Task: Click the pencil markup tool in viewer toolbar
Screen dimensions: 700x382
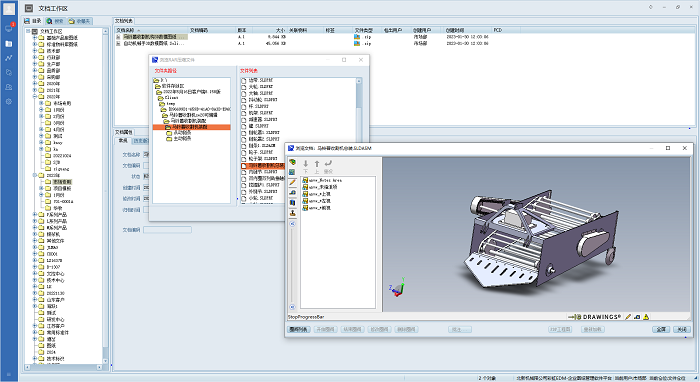Action: [x=292, y=182]
